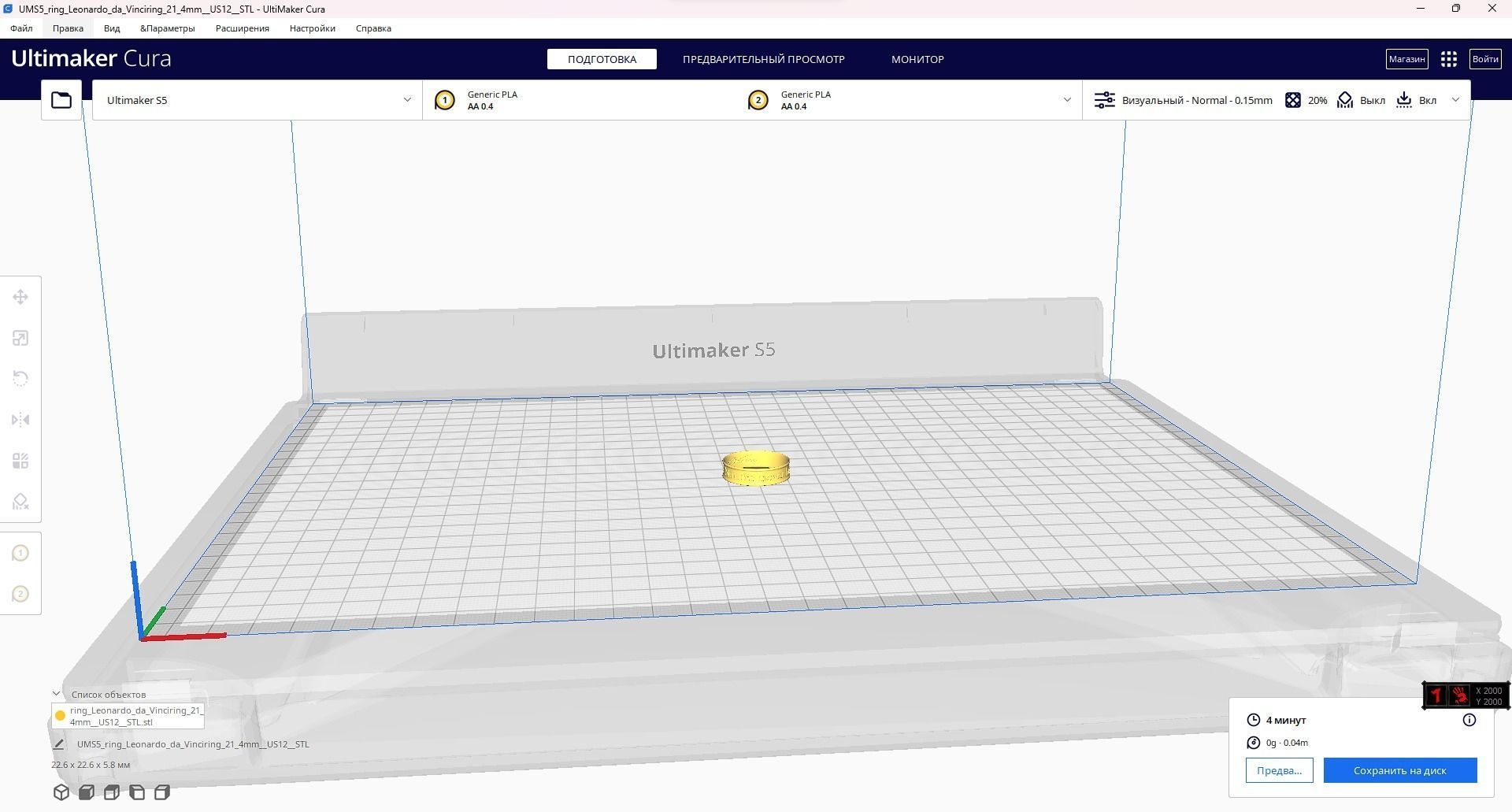
Task: Click the yellow dot of the ring object
Action: 60,716
